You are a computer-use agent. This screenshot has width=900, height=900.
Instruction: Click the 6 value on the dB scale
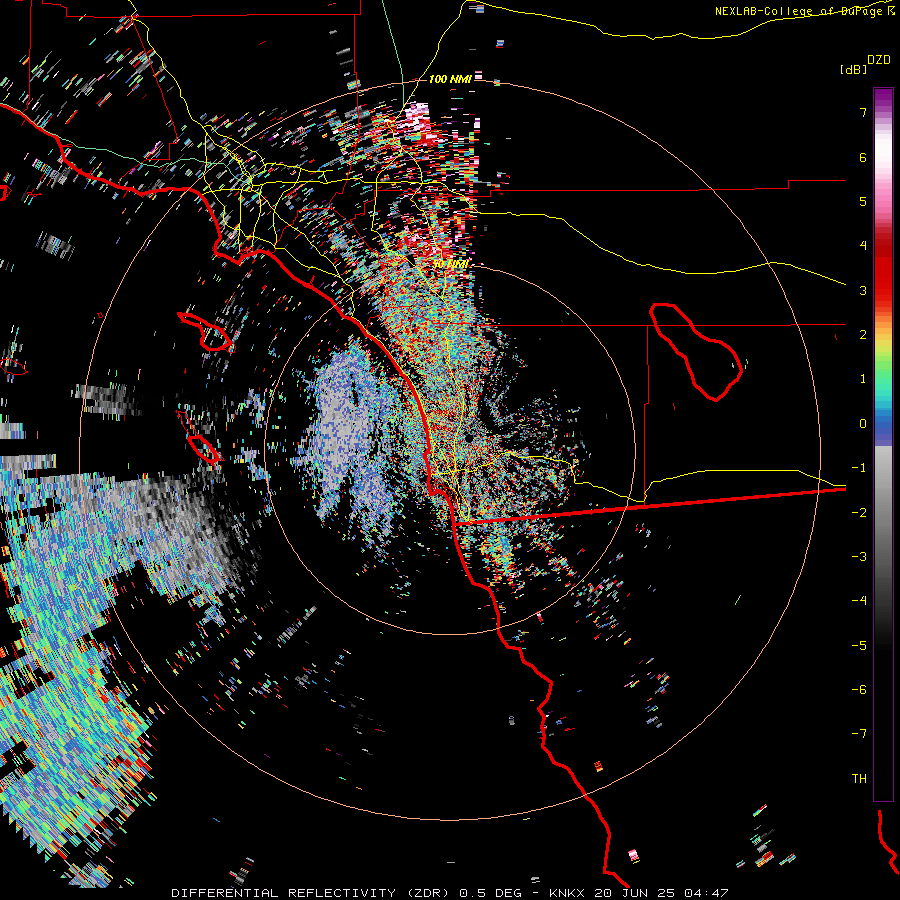(x=863, y=157)
